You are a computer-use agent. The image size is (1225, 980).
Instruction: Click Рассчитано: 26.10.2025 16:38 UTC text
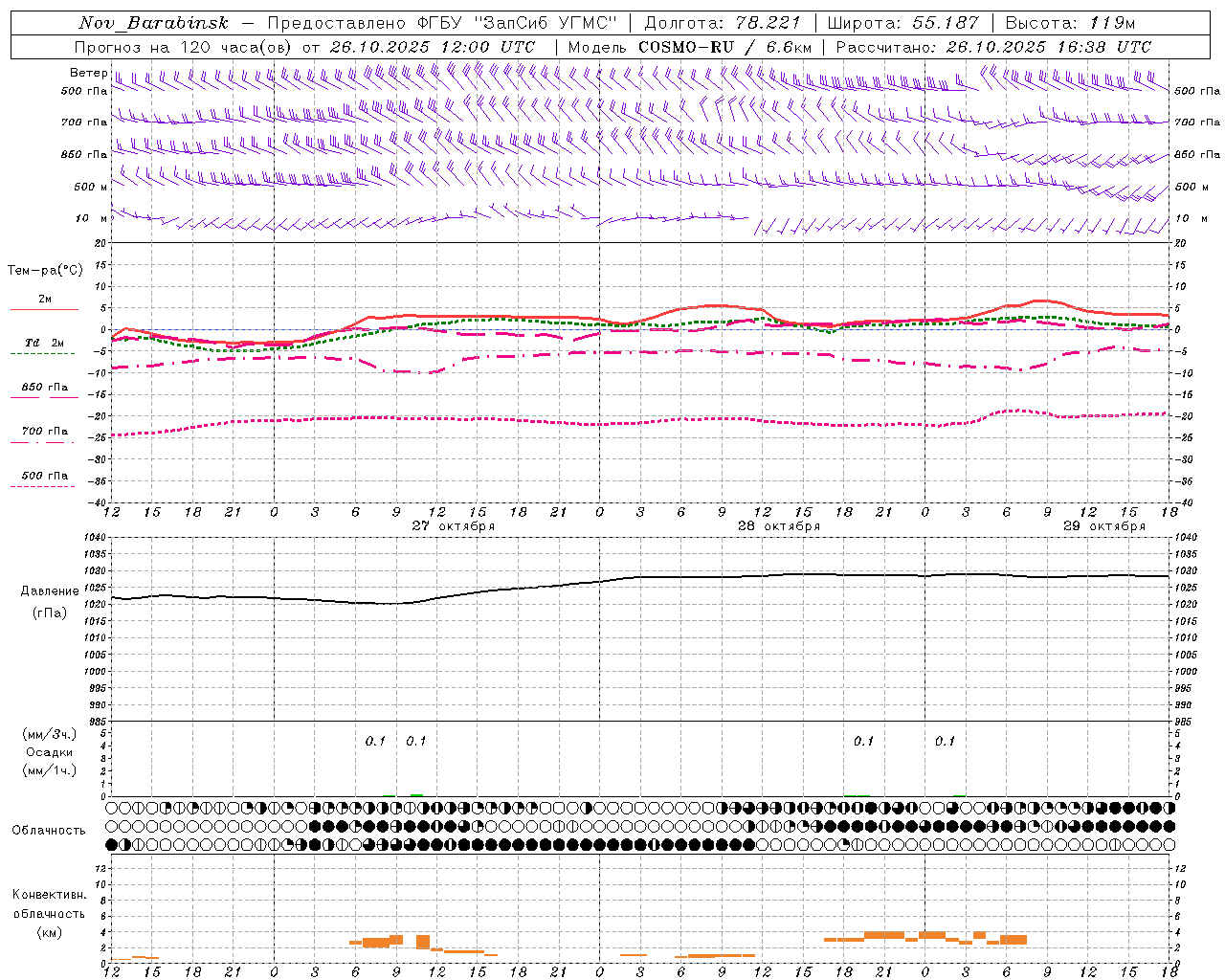coord(993,47)
